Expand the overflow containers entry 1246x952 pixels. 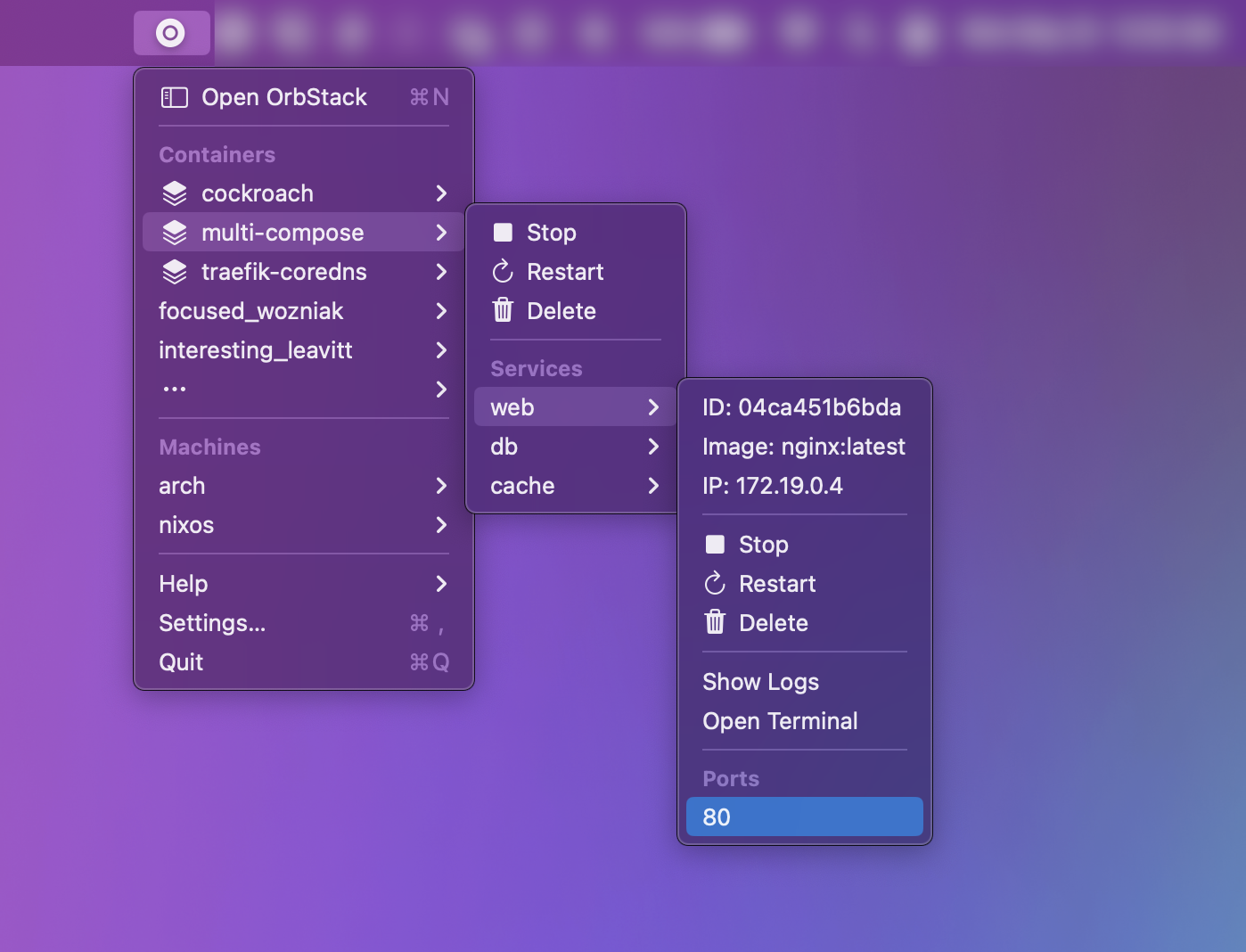click(303, 389)
